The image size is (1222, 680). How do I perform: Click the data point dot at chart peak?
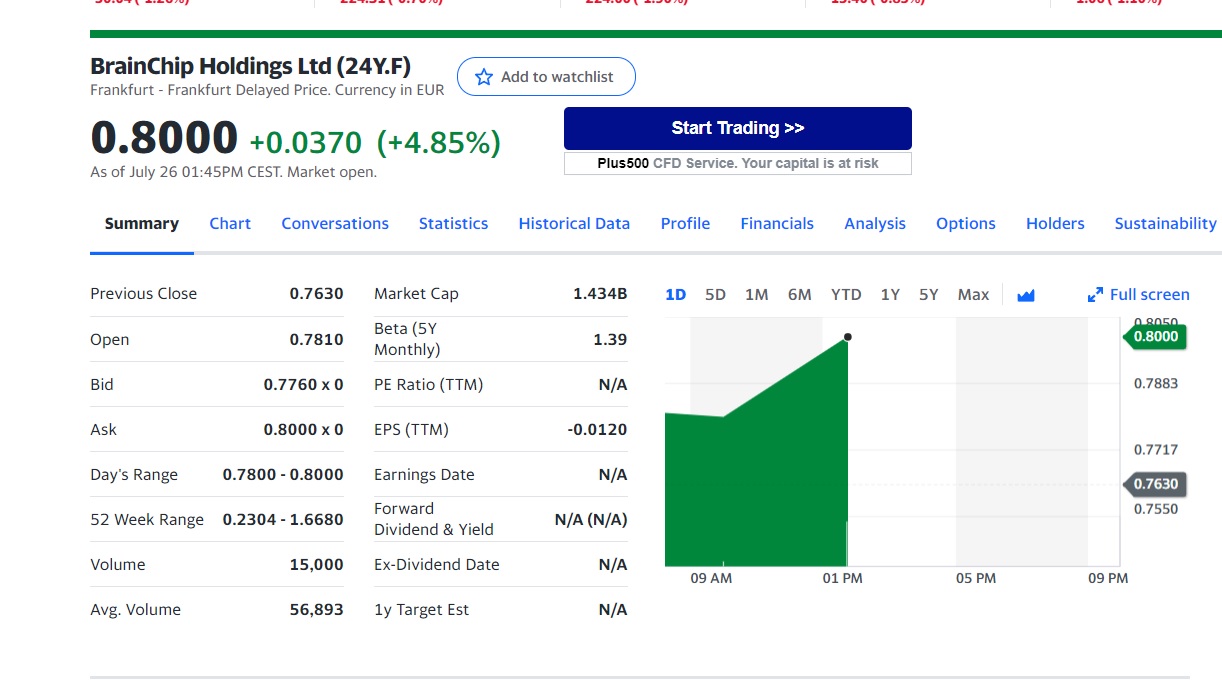[847, 337]
